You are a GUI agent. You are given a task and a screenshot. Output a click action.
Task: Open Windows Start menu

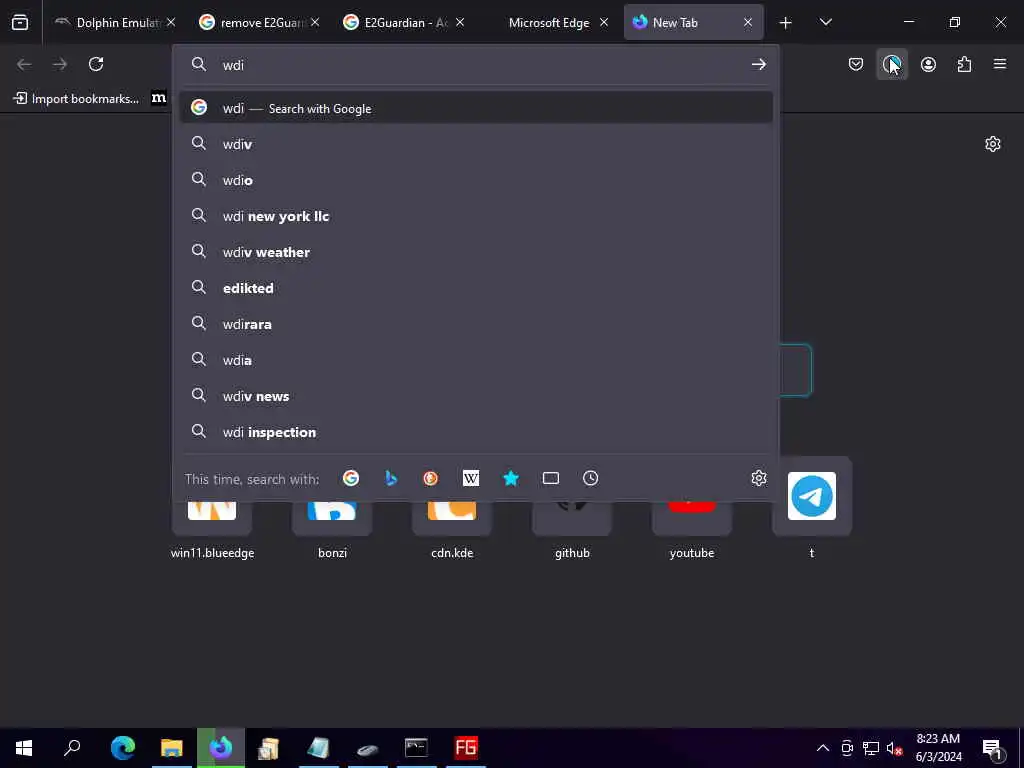pos(24,748)
